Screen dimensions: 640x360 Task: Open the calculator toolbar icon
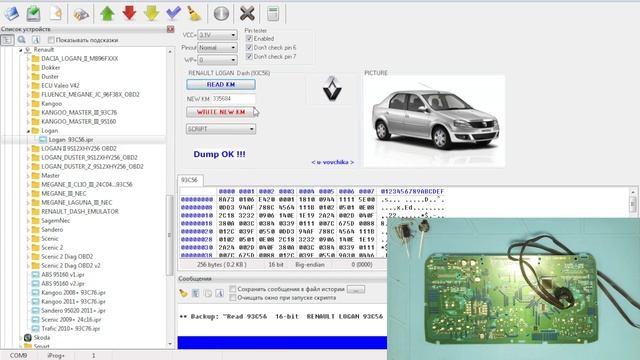(x=273, y=13)
